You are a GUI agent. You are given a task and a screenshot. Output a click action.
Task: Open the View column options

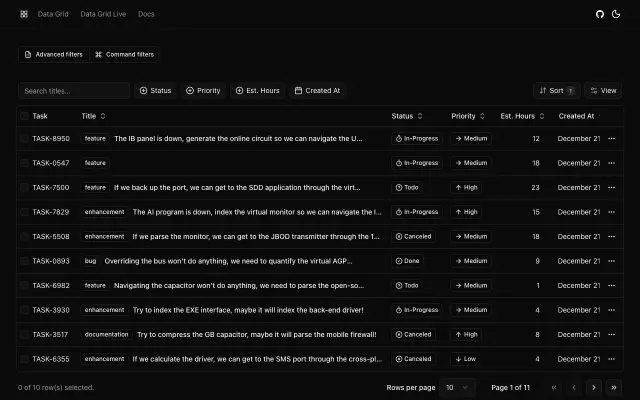tap(603, 91)
